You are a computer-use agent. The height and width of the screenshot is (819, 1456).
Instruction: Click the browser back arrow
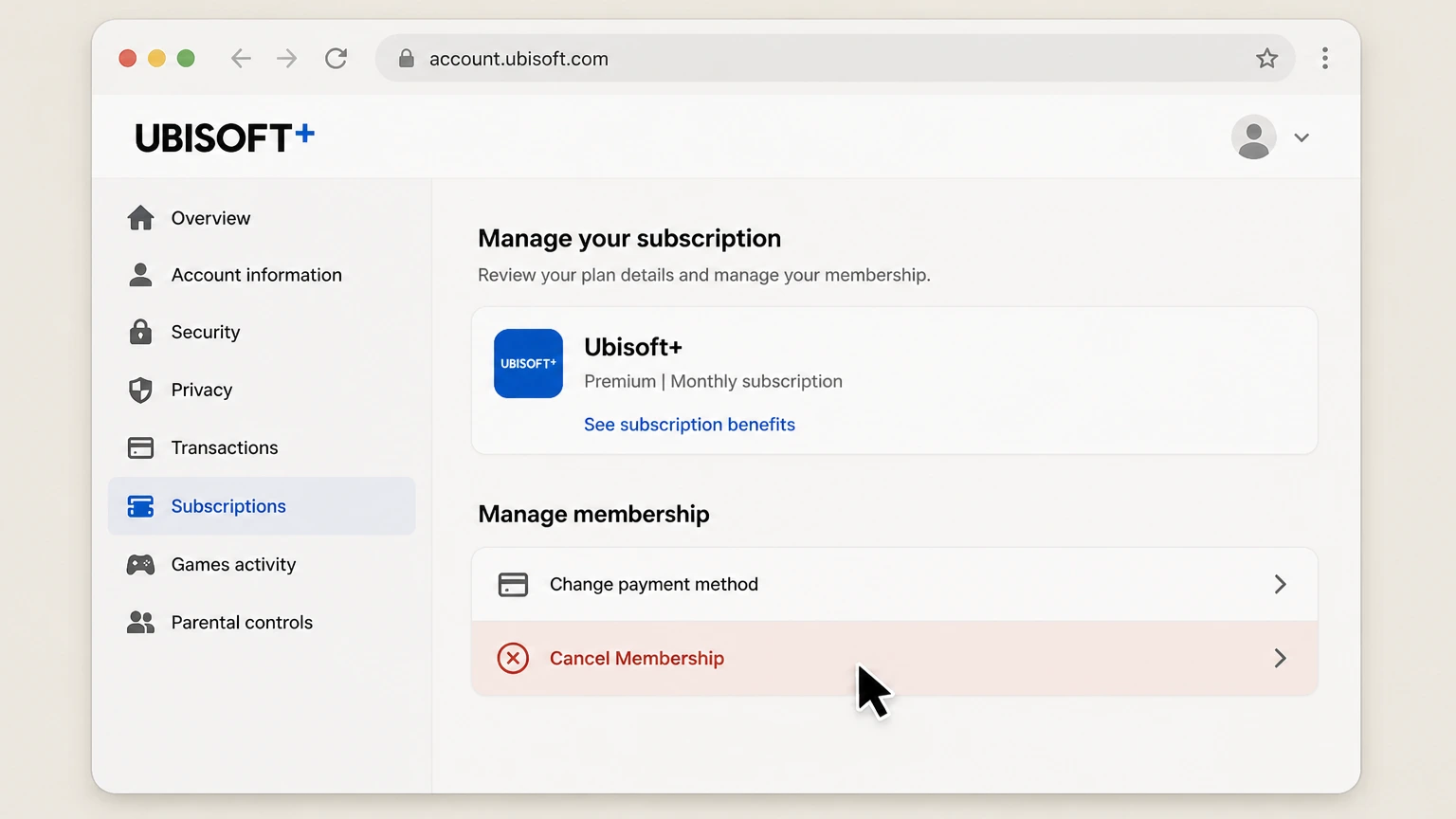click(241, 59)
